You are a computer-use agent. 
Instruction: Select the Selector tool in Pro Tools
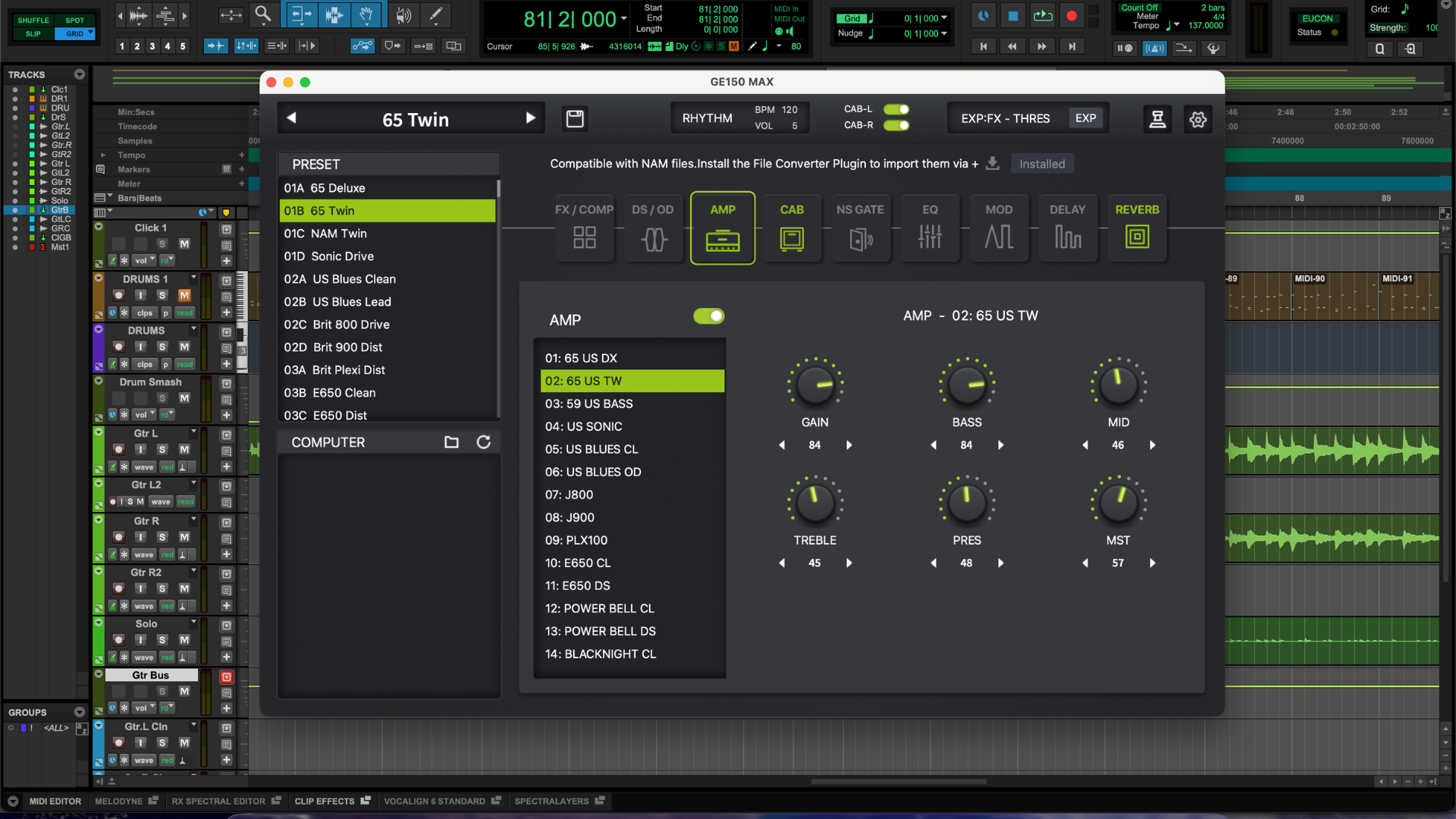[x=334, y=14]
